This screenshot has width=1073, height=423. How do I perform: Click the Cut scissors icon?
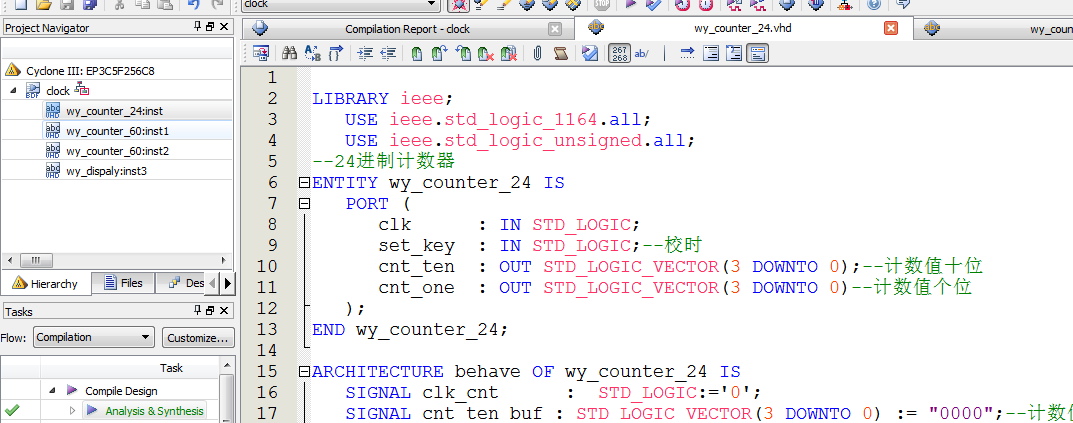tap(118, 4)
